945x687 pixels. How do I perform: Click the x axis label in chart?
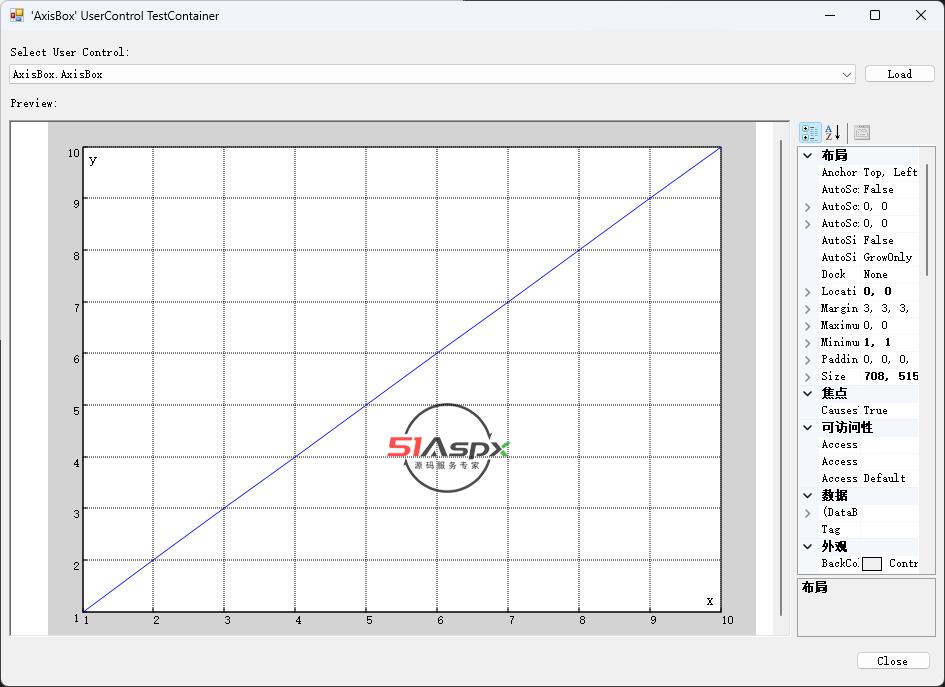click(x=710, y=601)
